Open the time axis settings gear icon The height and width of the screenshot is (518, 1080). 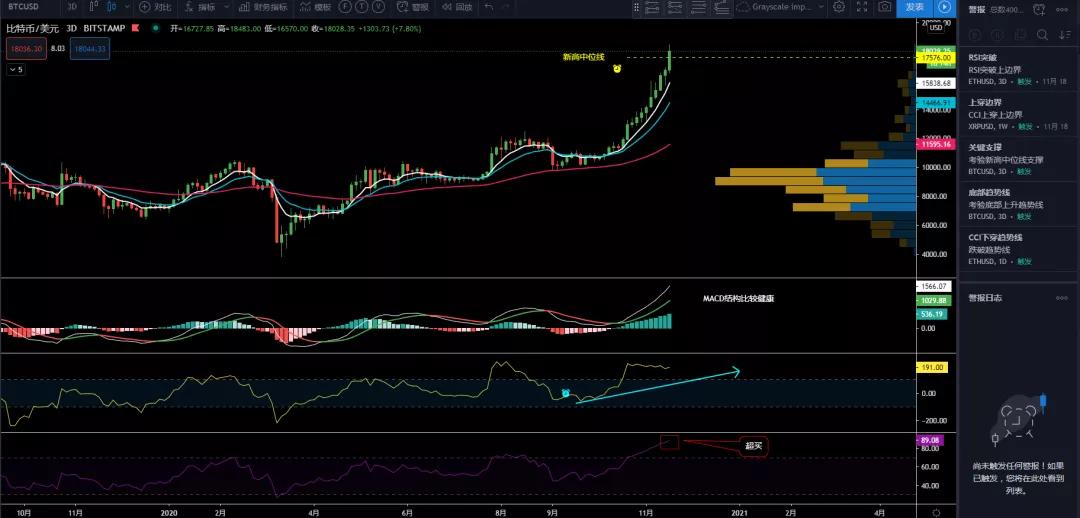935,512
